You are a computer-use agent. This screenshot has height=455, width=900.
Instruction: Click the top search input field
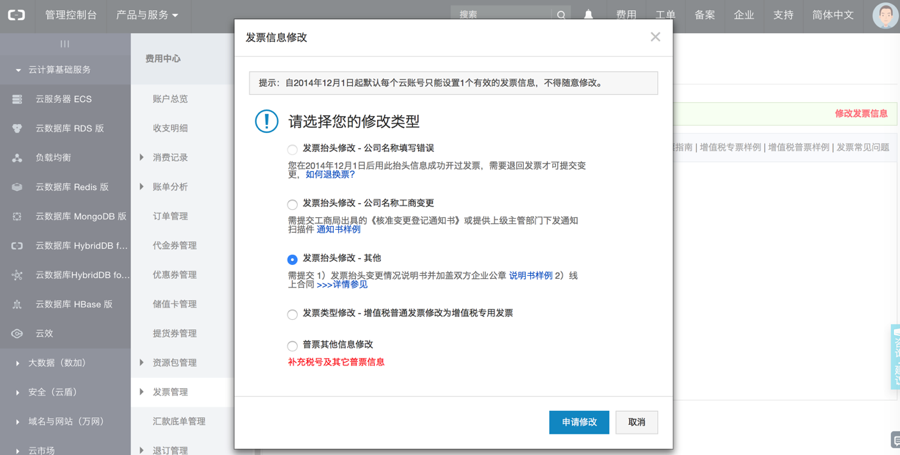(501, 15)
